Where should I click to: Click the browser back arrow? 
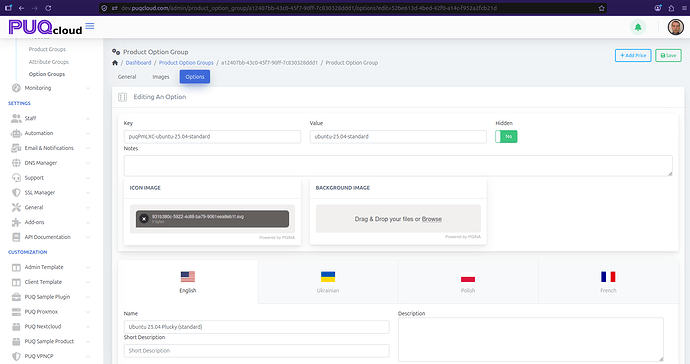click(21, 8)
